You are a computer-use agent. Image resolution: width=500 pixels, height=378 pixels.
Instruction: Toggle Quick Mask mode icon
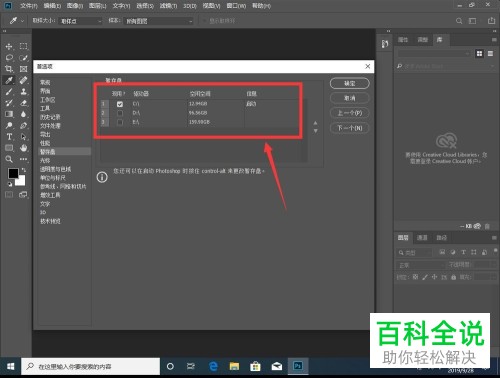click(x=9, y=195)
